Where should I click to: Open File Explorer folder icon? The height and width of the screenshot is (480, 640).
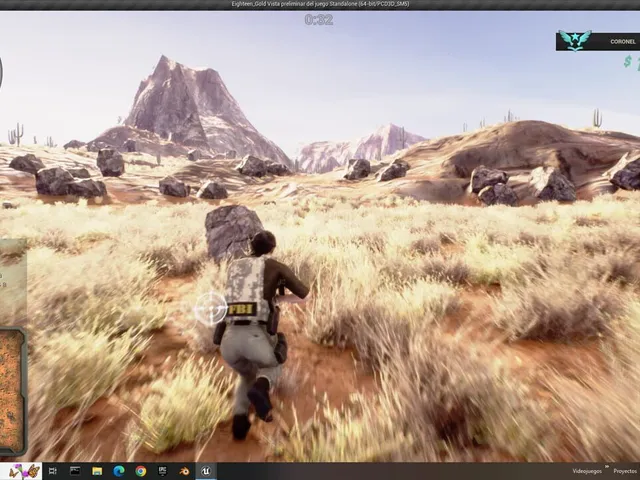click(x=97, y=471)
